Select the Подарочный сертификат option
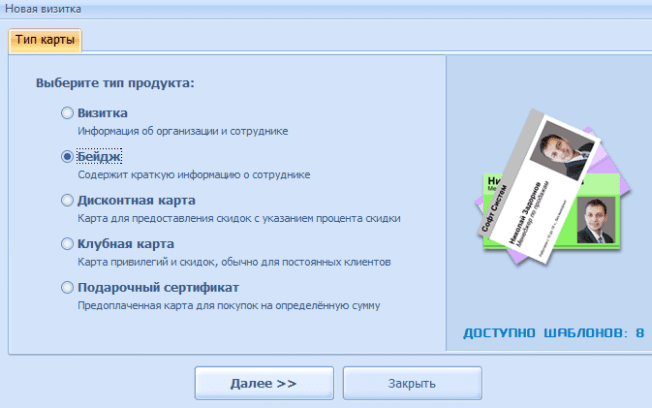 [x=67, y=287]
